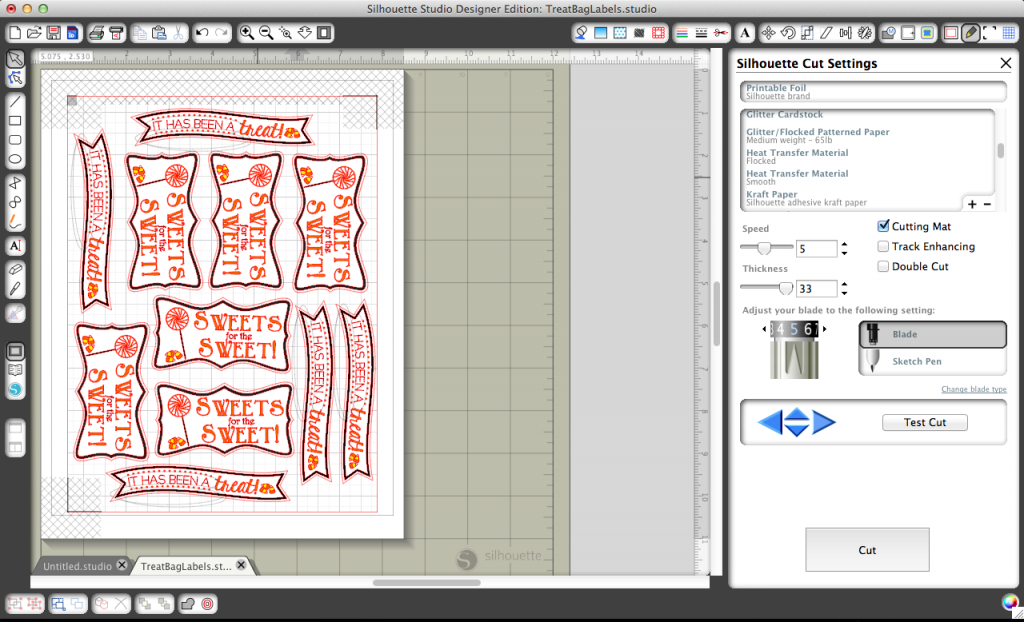Close the TreatBagLabels tab
This screenshot has height=622, width=1024.
[x=241, y=565]
